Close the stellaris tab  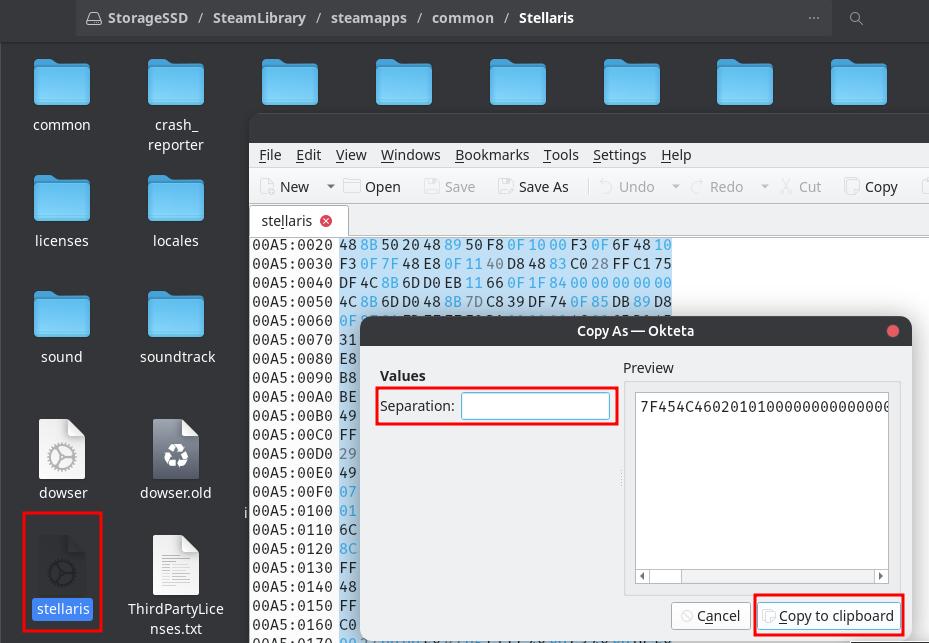(x=326, y=221)
